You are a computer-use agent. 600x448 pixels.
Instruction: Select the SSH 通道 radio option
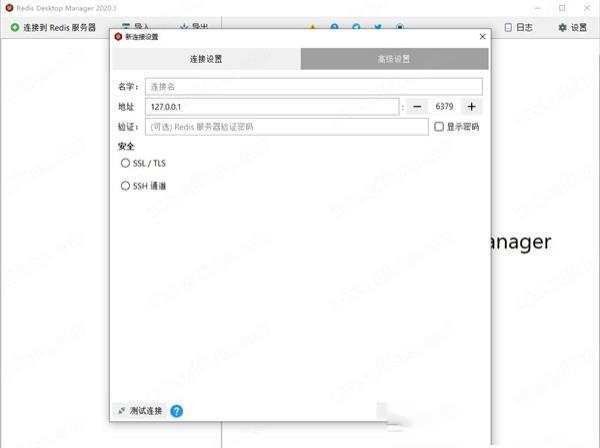[x=125, y=186]
